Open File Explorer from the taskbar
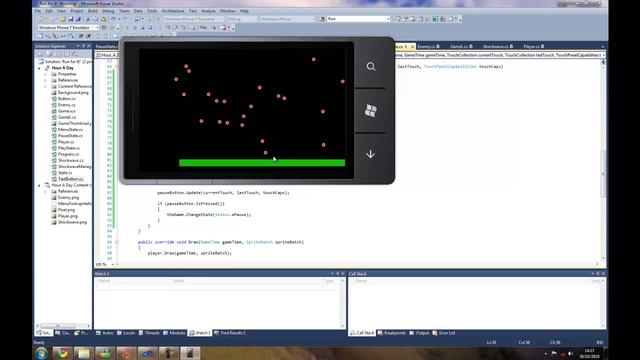 tap(84, 353)
